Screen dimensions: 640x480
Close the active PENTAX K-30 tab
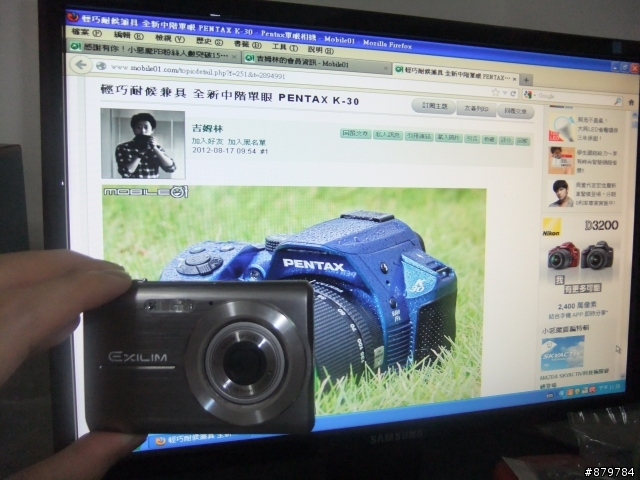point(514,78)
